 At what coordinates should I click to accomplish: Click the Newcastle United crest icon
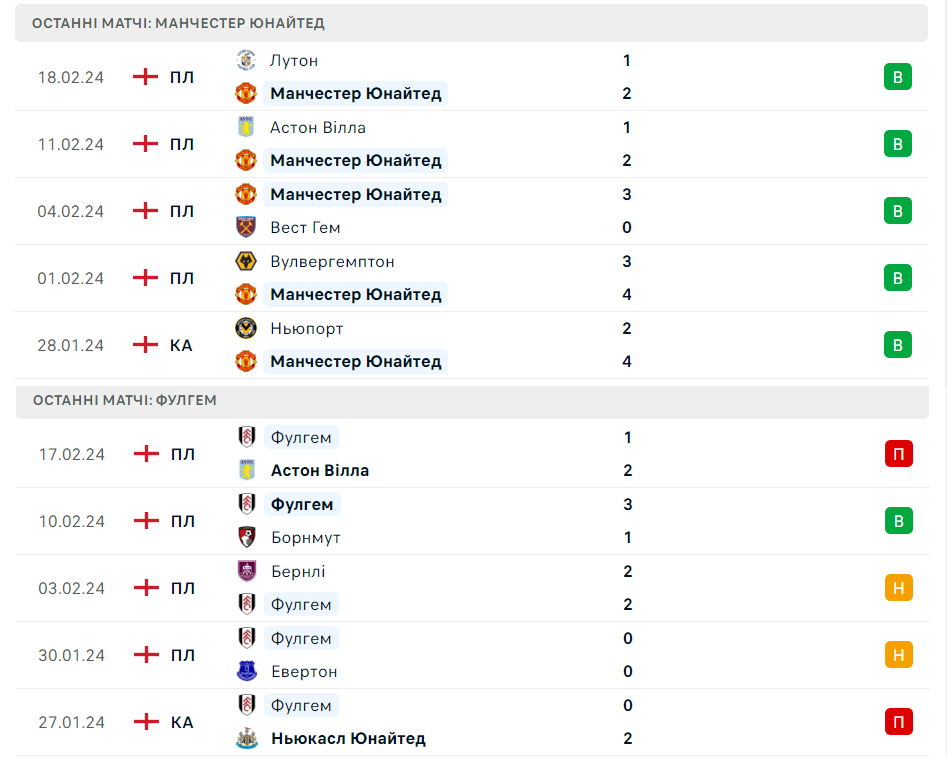(246, 738)
